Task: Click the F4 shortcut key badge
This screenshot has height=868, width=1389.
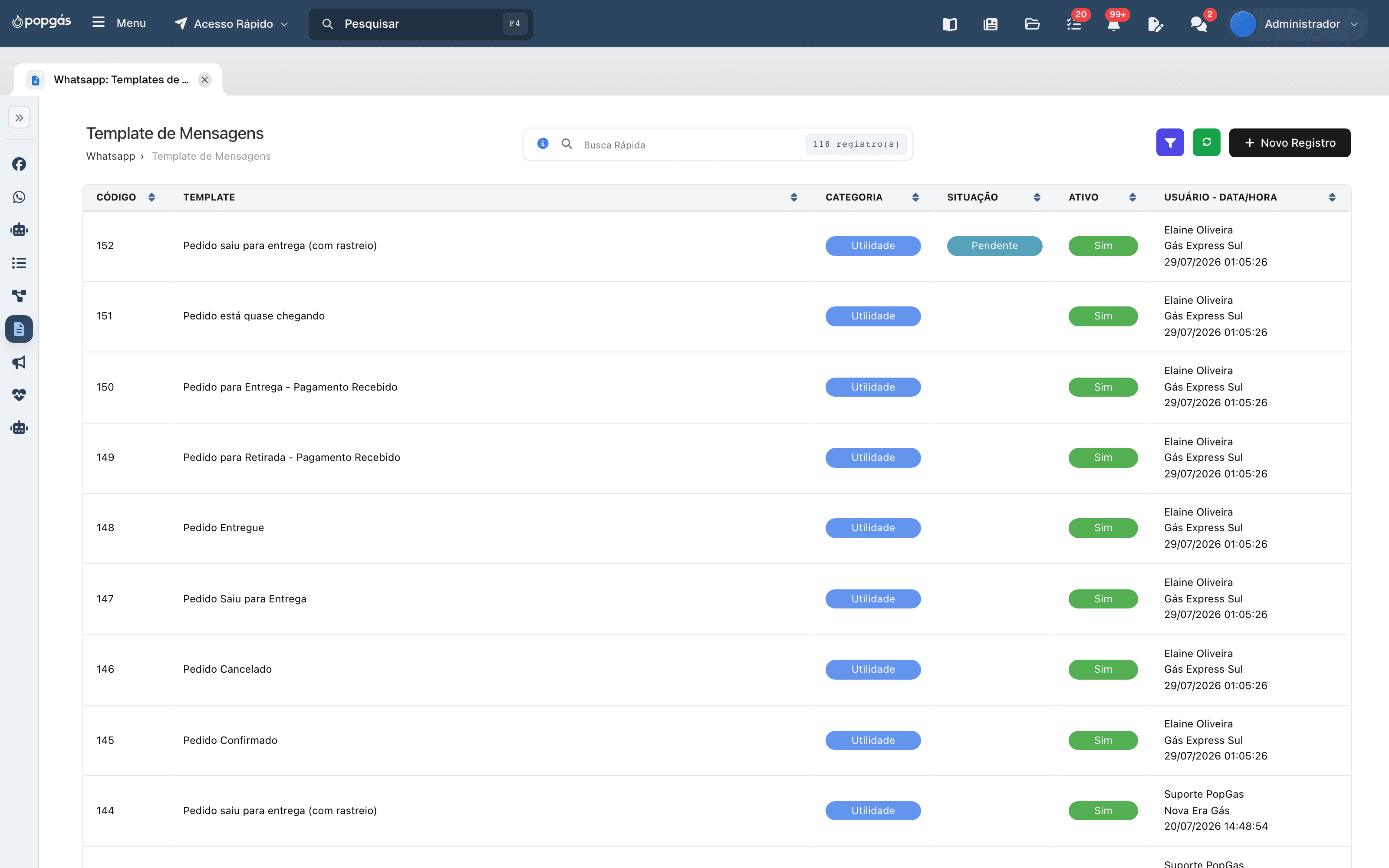Action: pyautogui.click(x=514, y=23)
